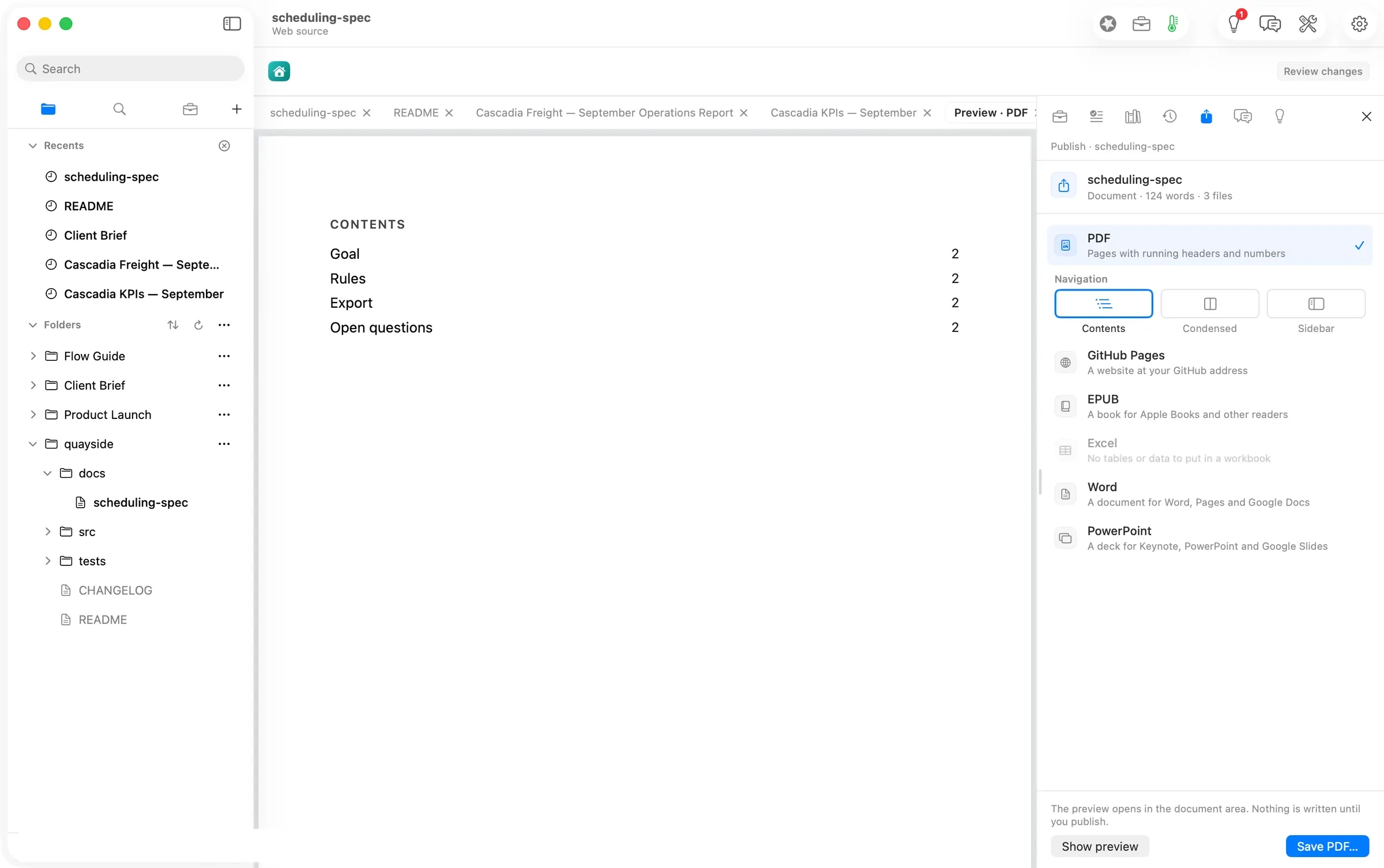Open the Cascadia Freight September Operations Report tab

pyautogui.click(x=604, y=113)
